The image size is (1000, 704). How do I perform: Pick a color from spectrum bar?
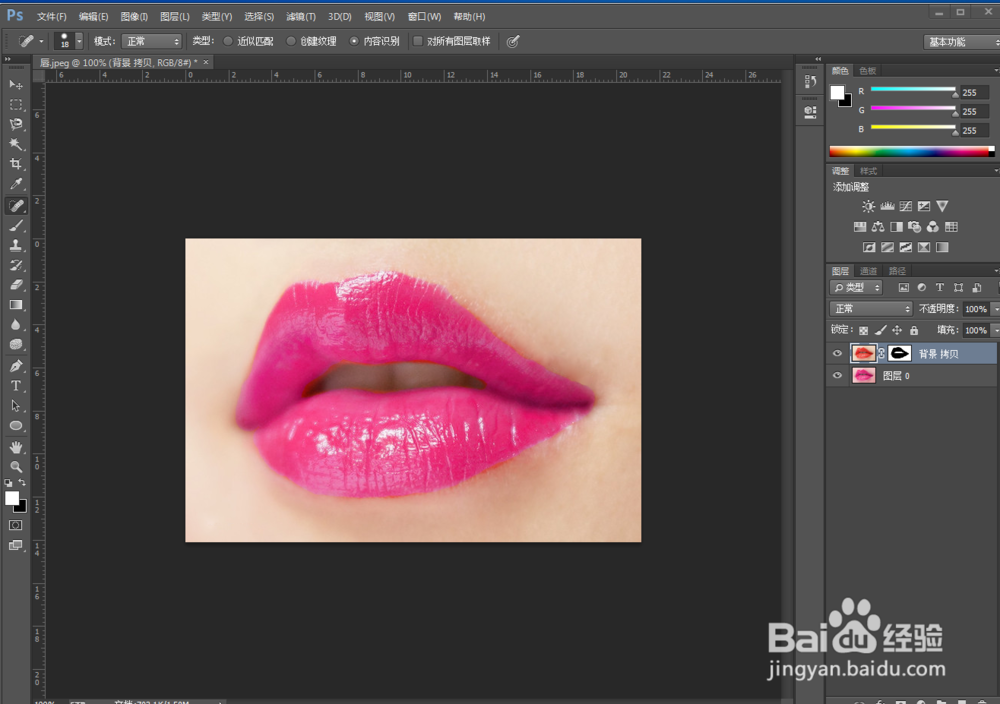[x=911, y=151]
